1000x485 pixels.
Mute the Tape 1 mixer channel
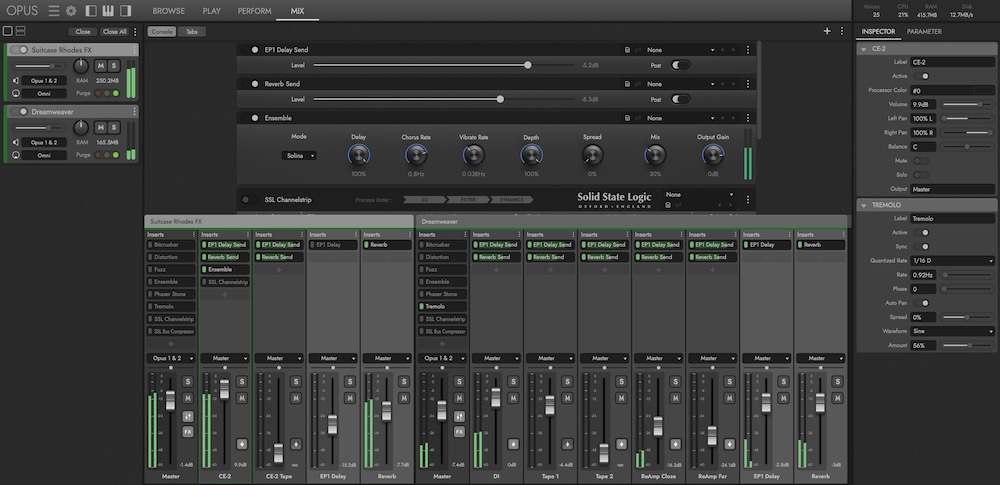(x=567, y=398)
